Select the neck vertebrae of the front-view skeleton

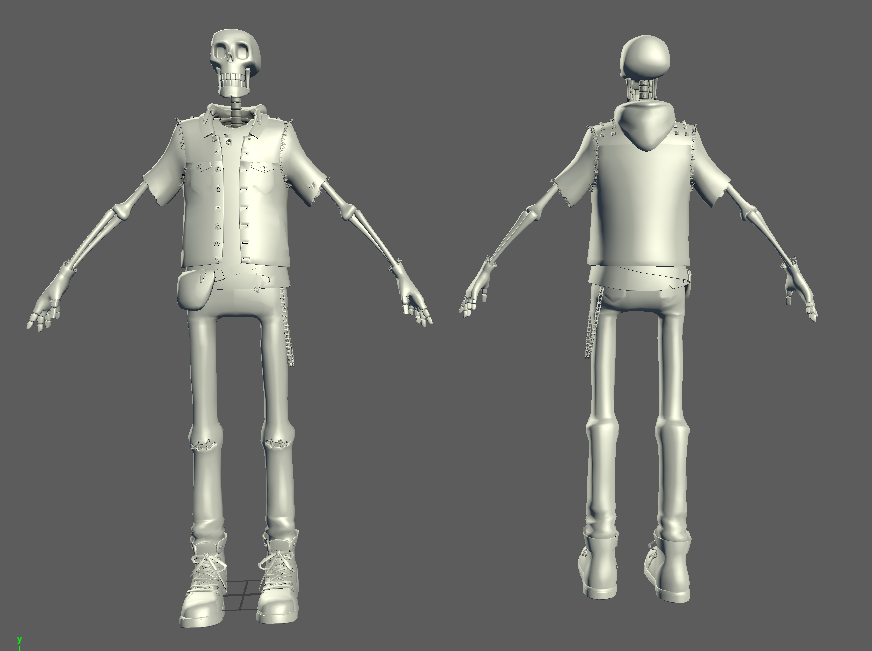(x=236, y=111)
